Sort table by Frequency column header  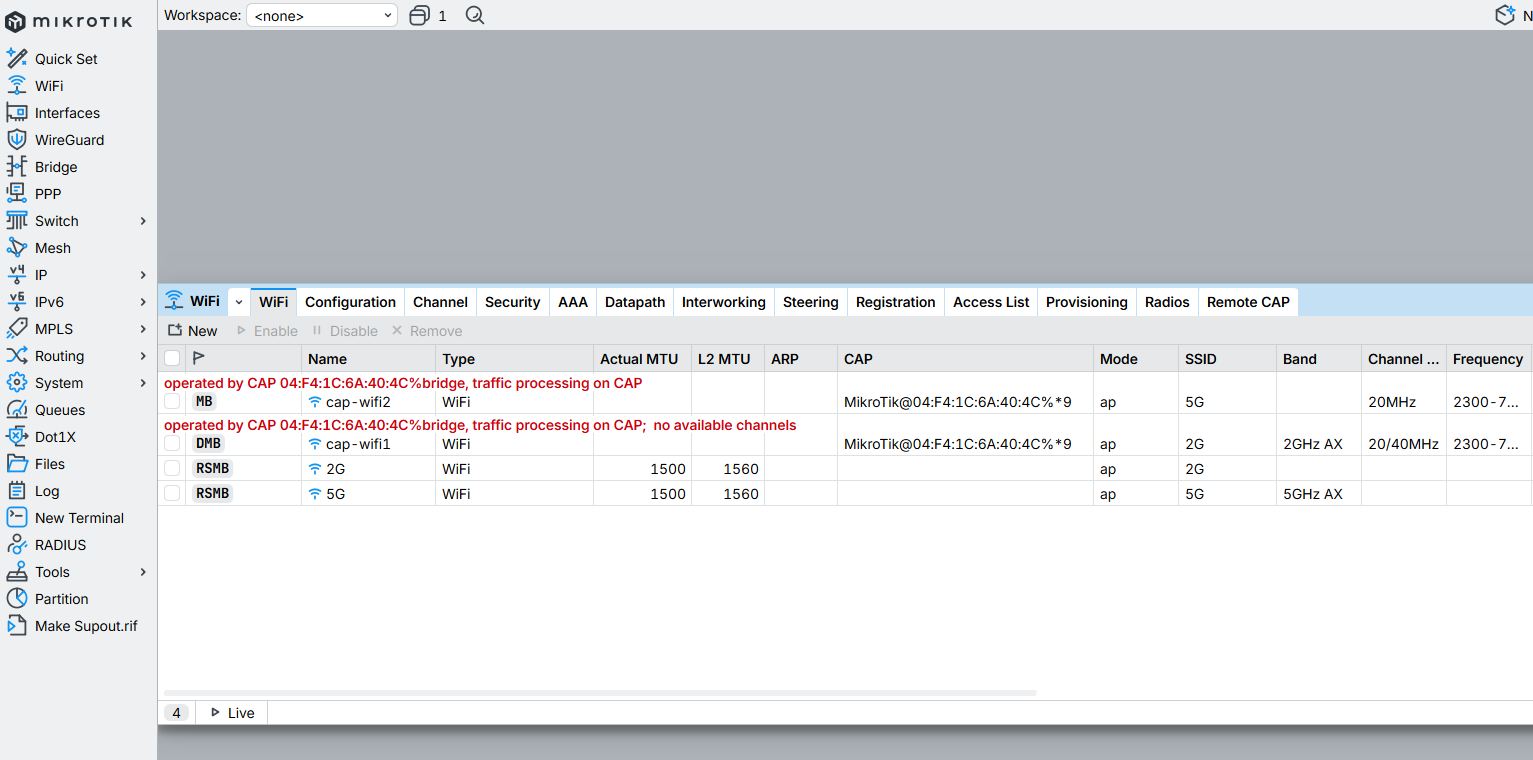click(x=1488, y=359)
